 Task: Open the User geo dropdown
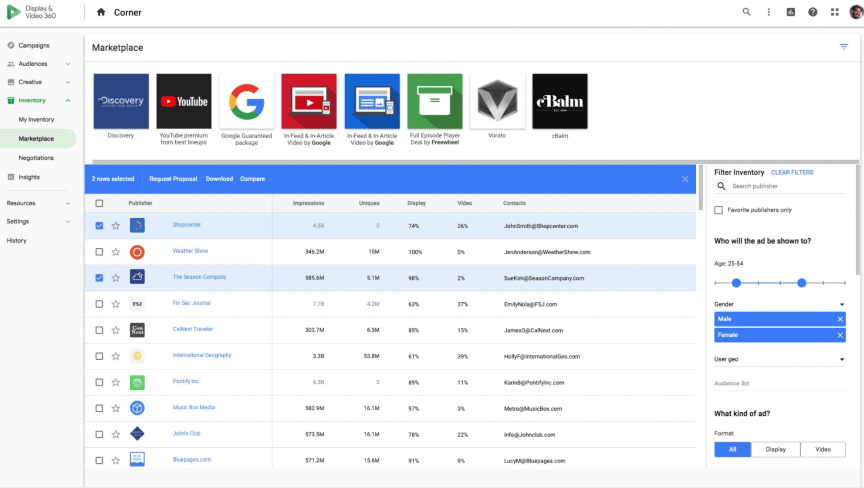pyautogui.click(x=780, y=359)
